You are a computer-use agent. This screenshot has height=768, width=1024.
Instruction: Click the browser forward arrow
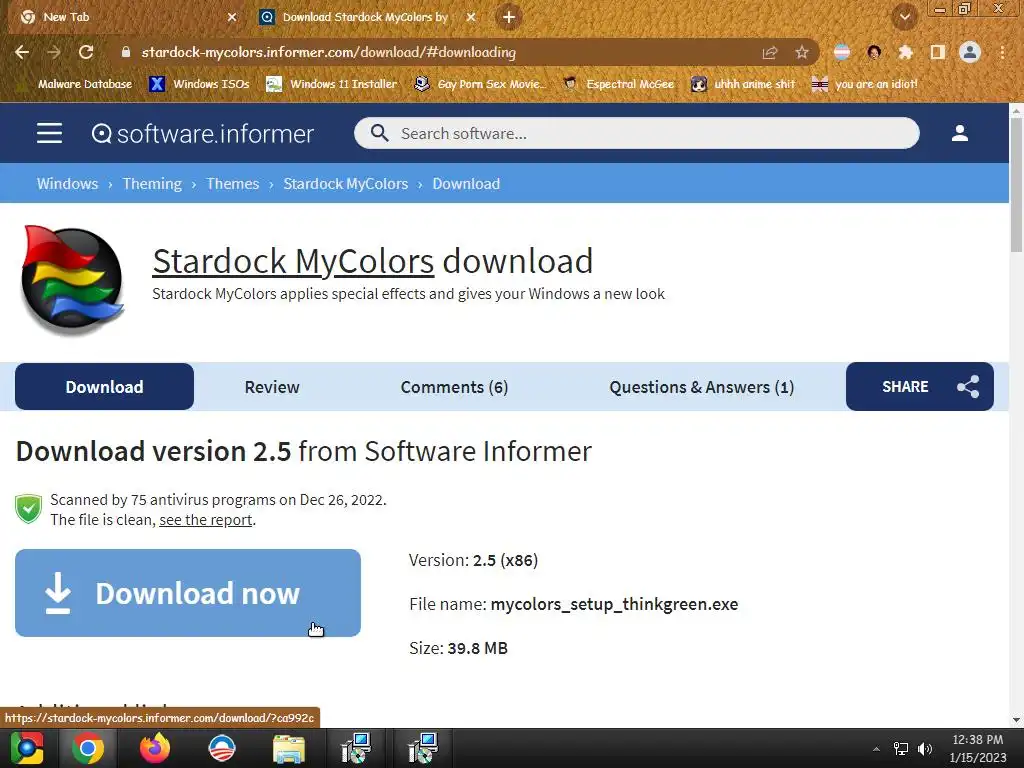tap(54, 52)
